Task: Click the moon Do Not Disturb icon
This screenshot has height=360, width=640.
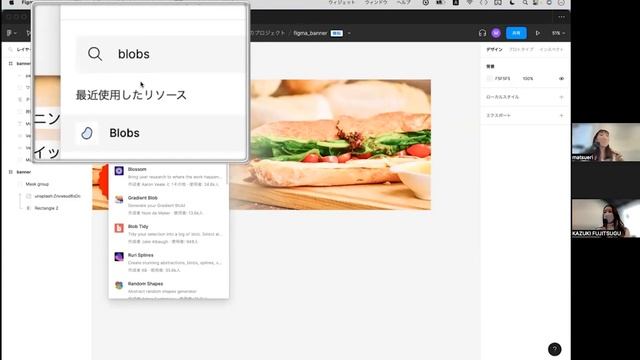Action: click(512, 2)
